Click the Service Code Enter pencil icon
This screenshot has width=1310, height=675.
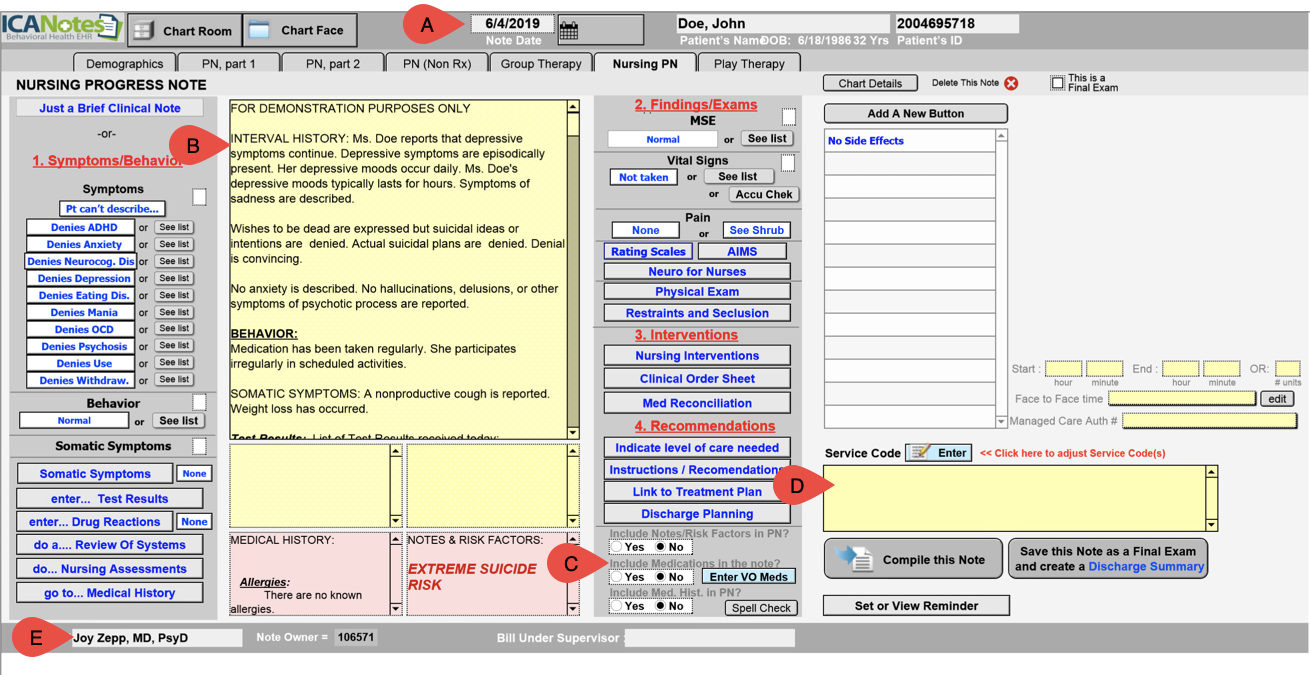tap(921, 453)
